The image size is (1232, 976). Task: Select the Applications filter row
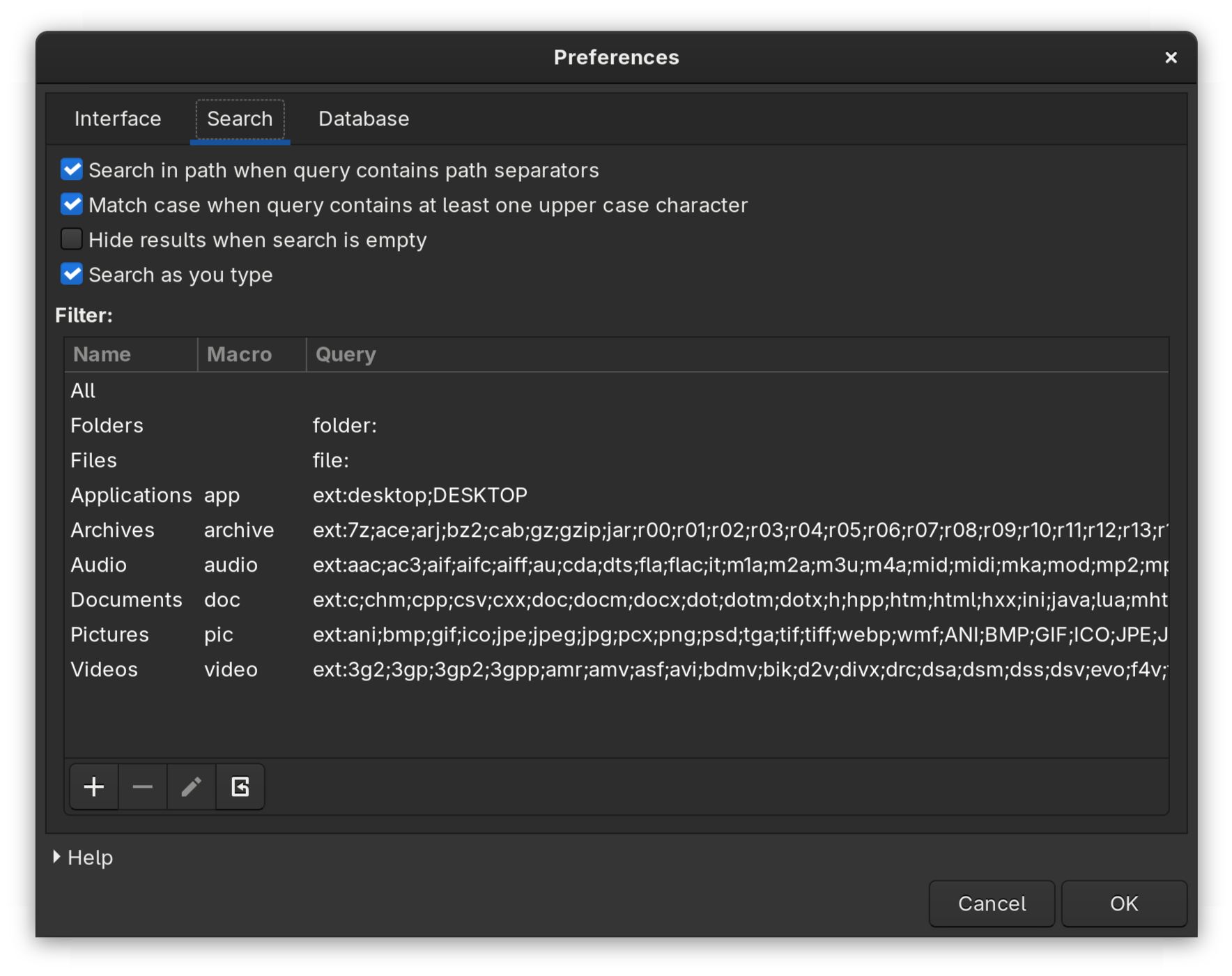point(131,495)
